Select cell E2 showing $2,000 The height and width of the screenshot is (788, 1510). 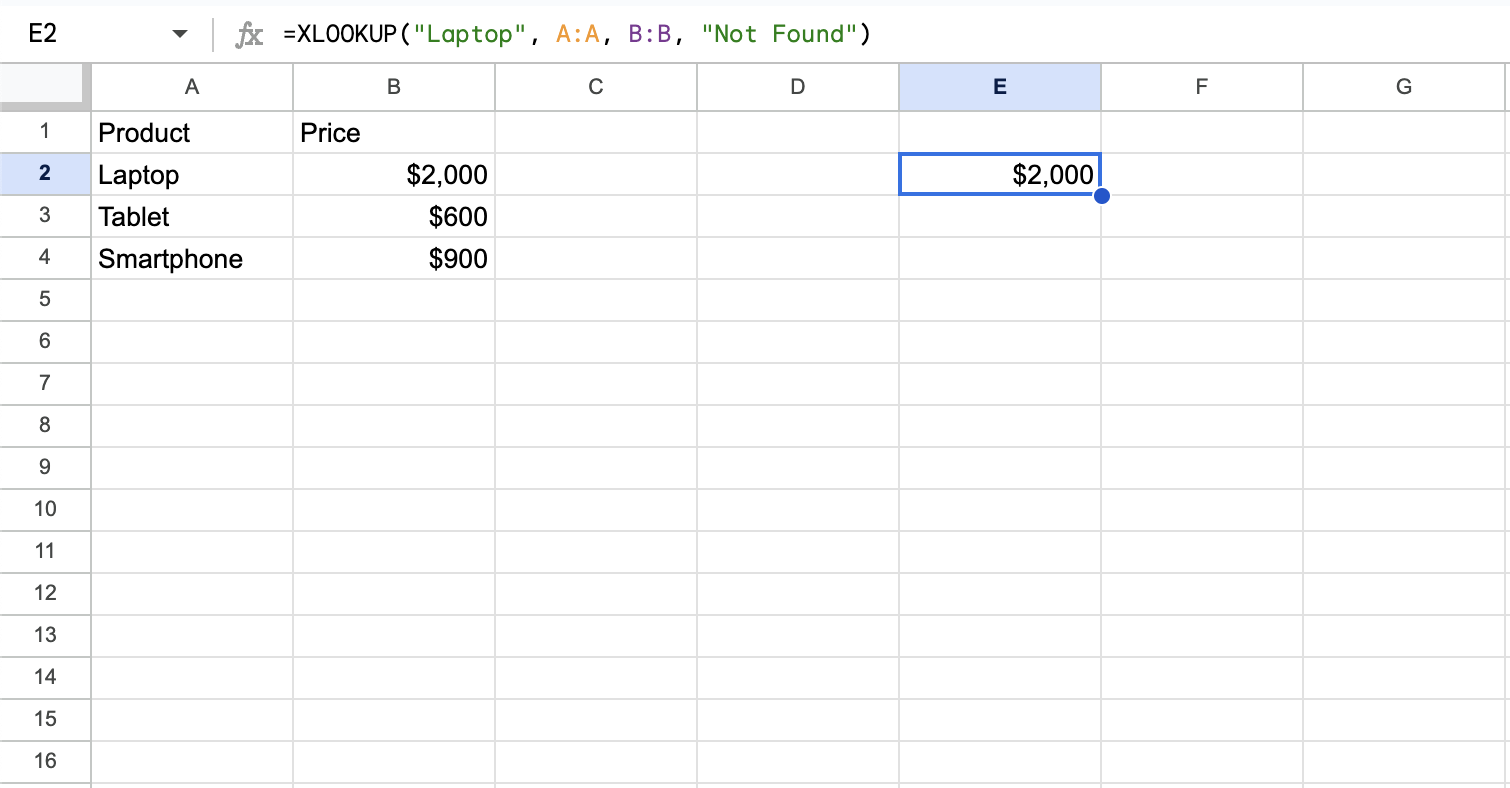(x=999, y=175)
